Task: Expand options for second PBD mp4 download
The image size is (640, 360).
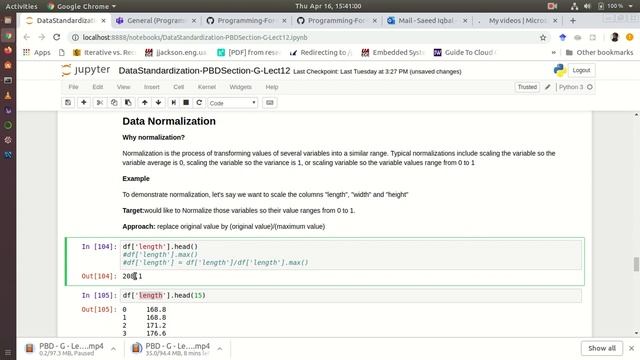Action: [x=220, y=349]
